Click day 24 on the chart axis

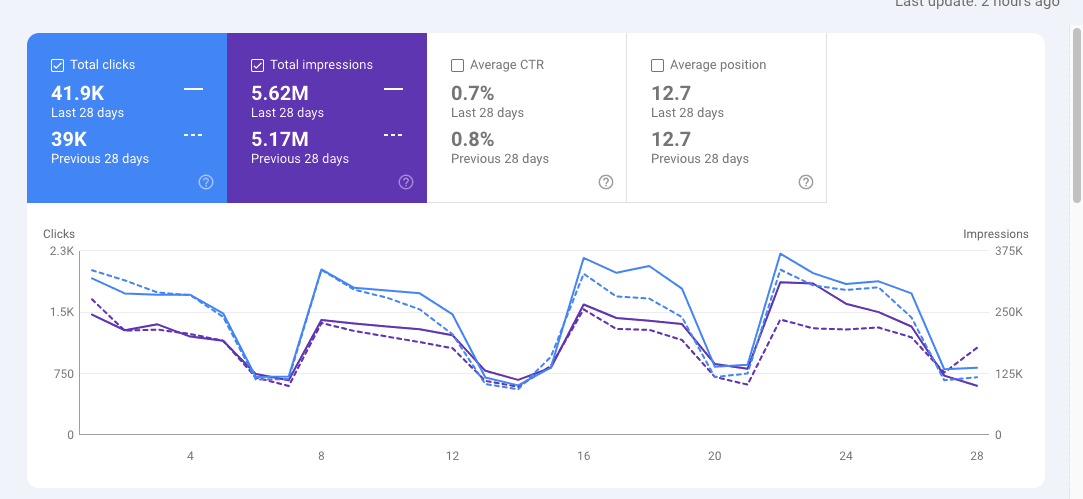846,456
